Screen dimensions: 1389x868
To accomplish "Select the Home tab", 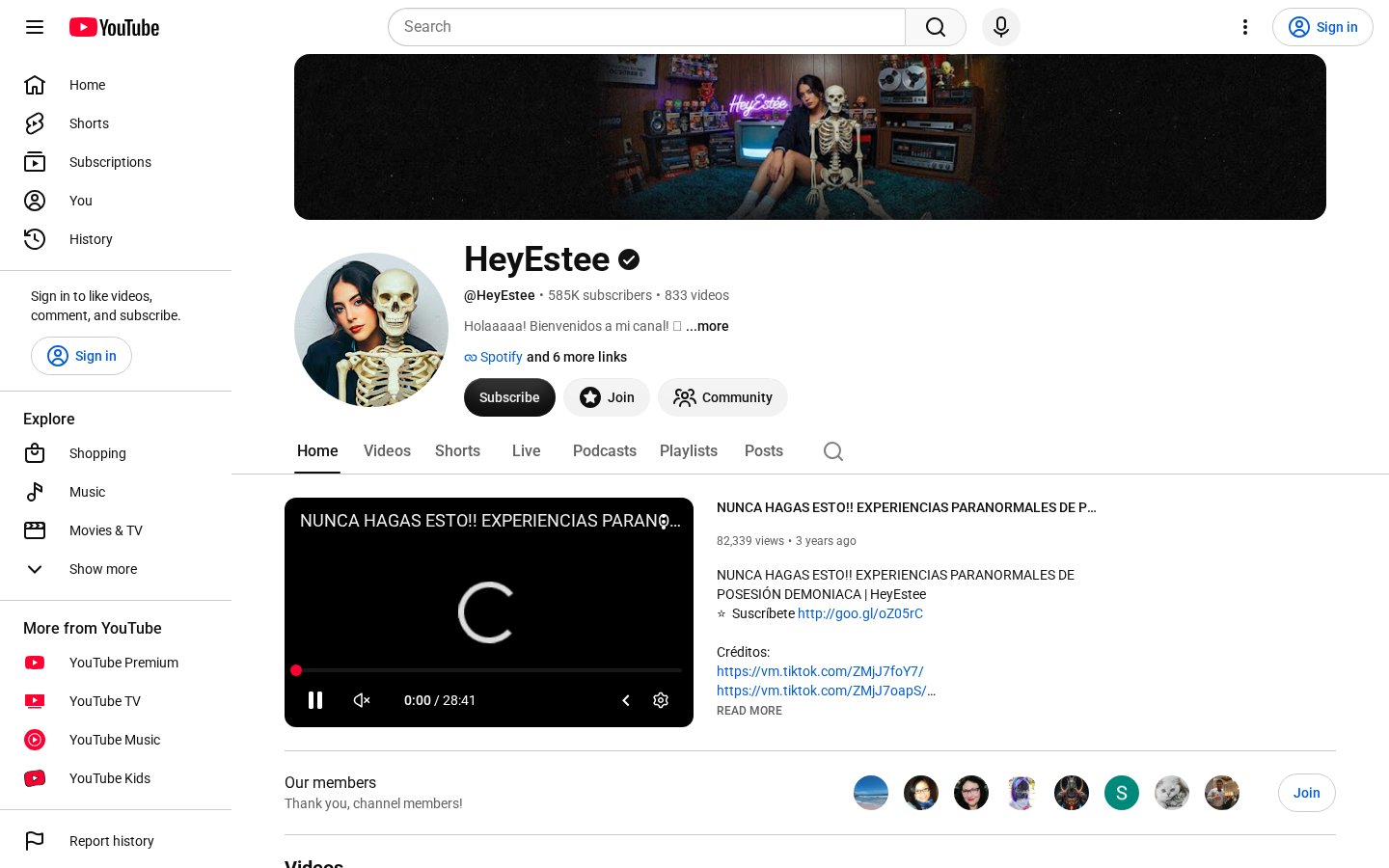I will click(317, 450).
